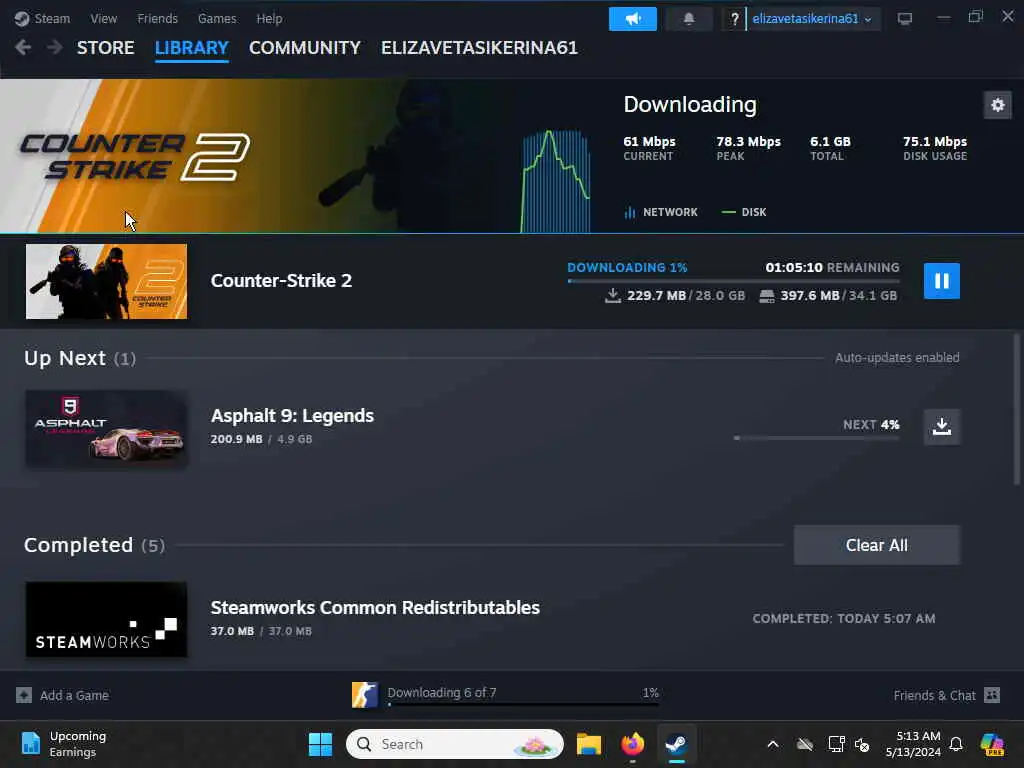
Task: Launch Firefox from taskbar
Action: coord(632,744)
